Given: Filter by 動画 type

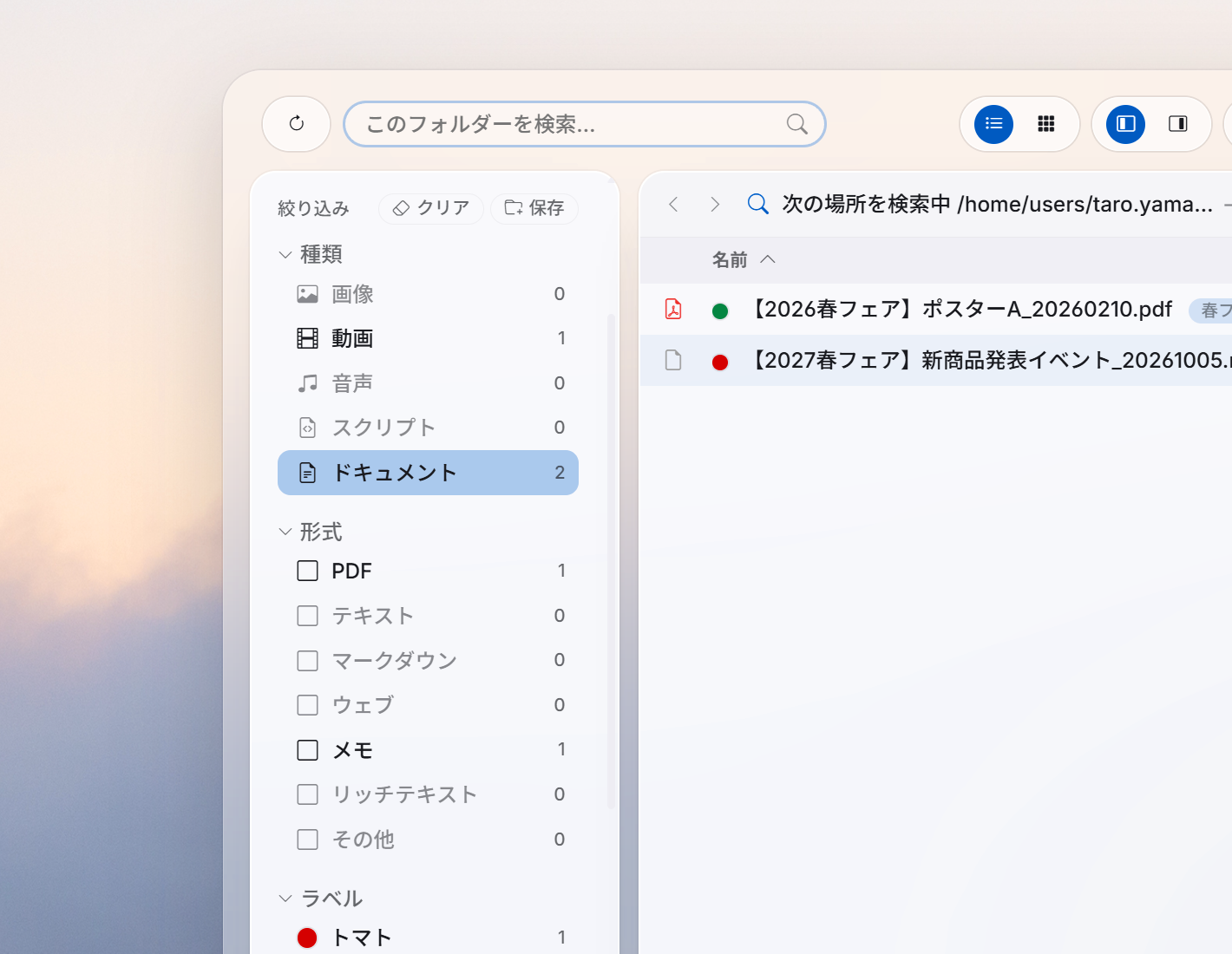Looking at the screenshot, I should pos(428,338).
